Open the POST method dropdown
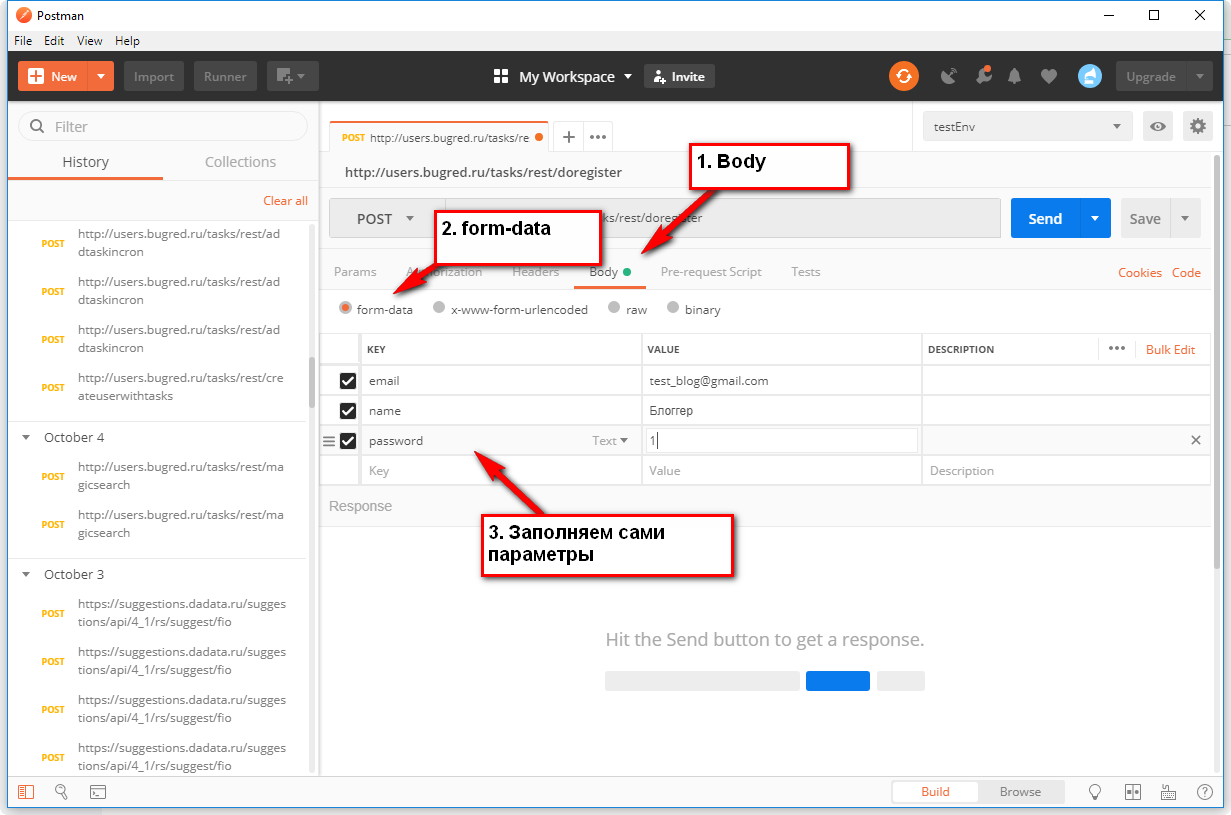1231x815 pixels. [387, 218]
